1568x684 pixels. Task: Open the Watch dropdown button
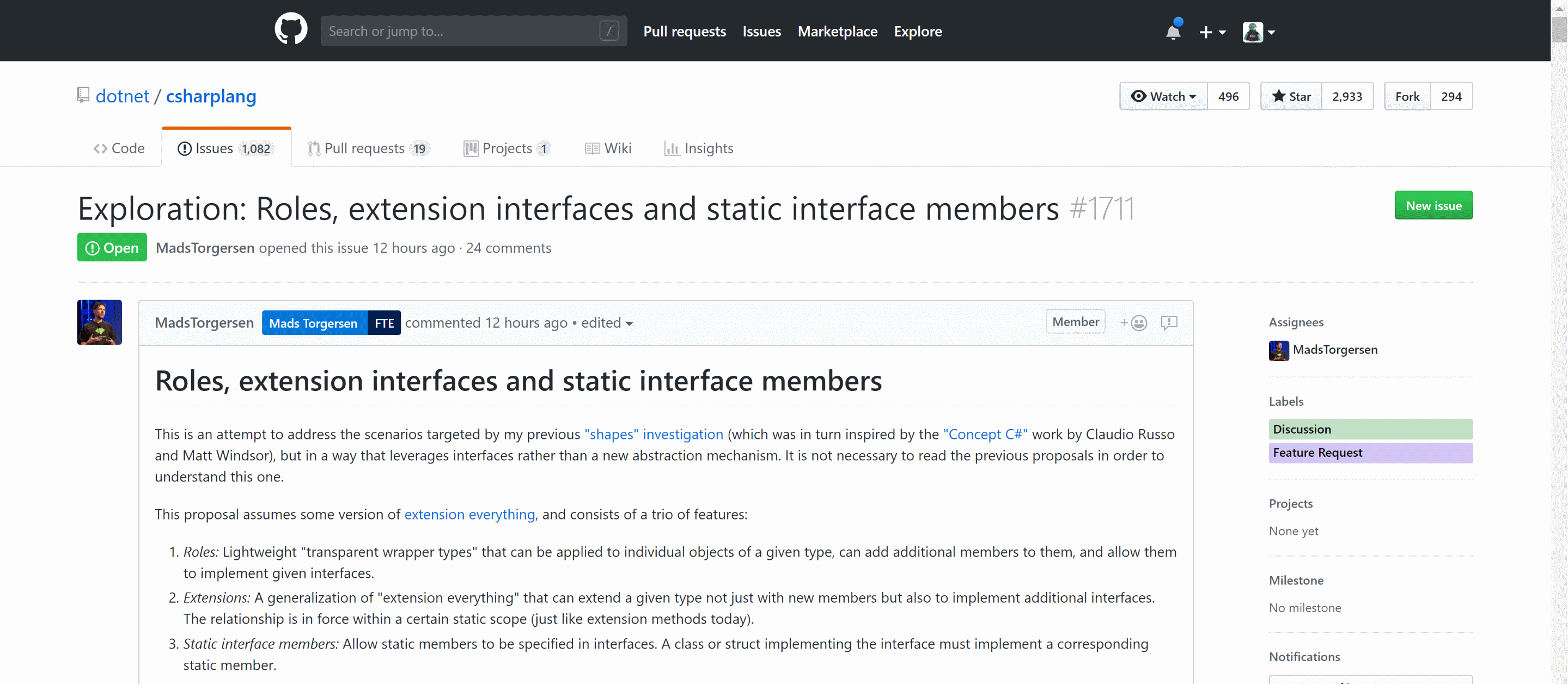[x=1163, y=96]
